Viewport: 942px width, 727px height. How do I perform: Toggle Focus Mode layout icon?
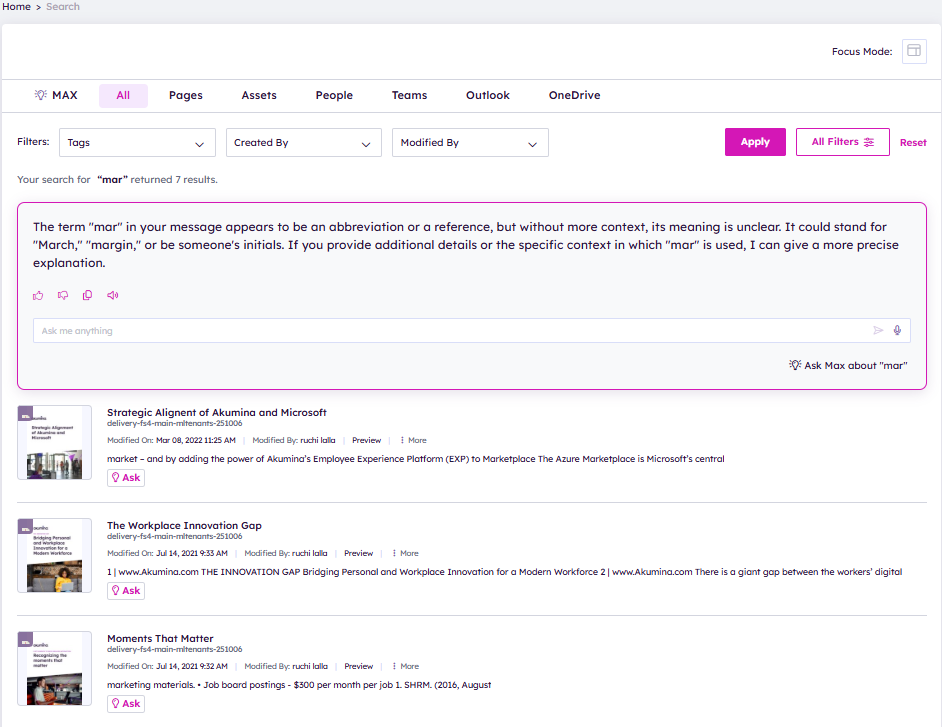(914, 52)
